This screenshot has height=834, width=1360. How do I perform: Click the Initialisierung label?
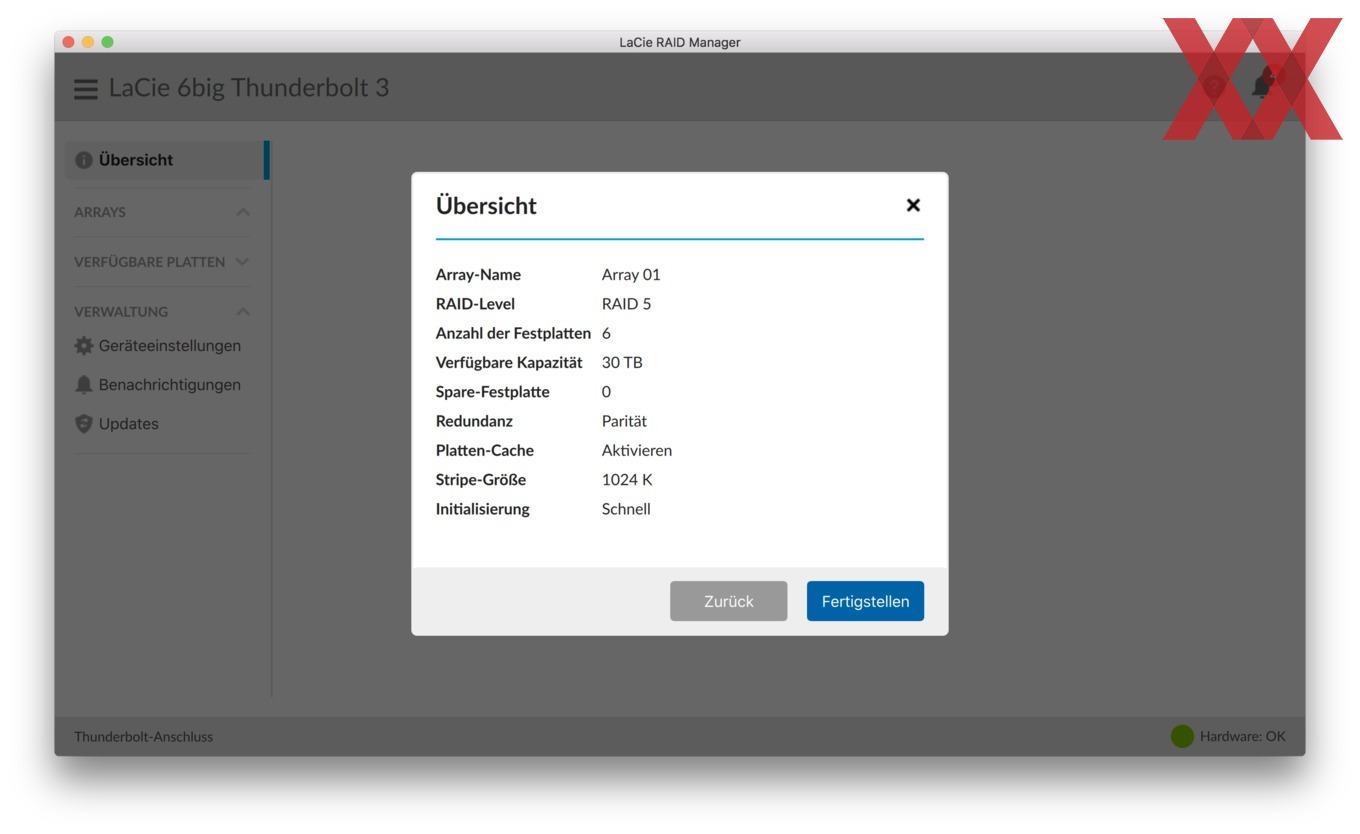coord(483,509)
